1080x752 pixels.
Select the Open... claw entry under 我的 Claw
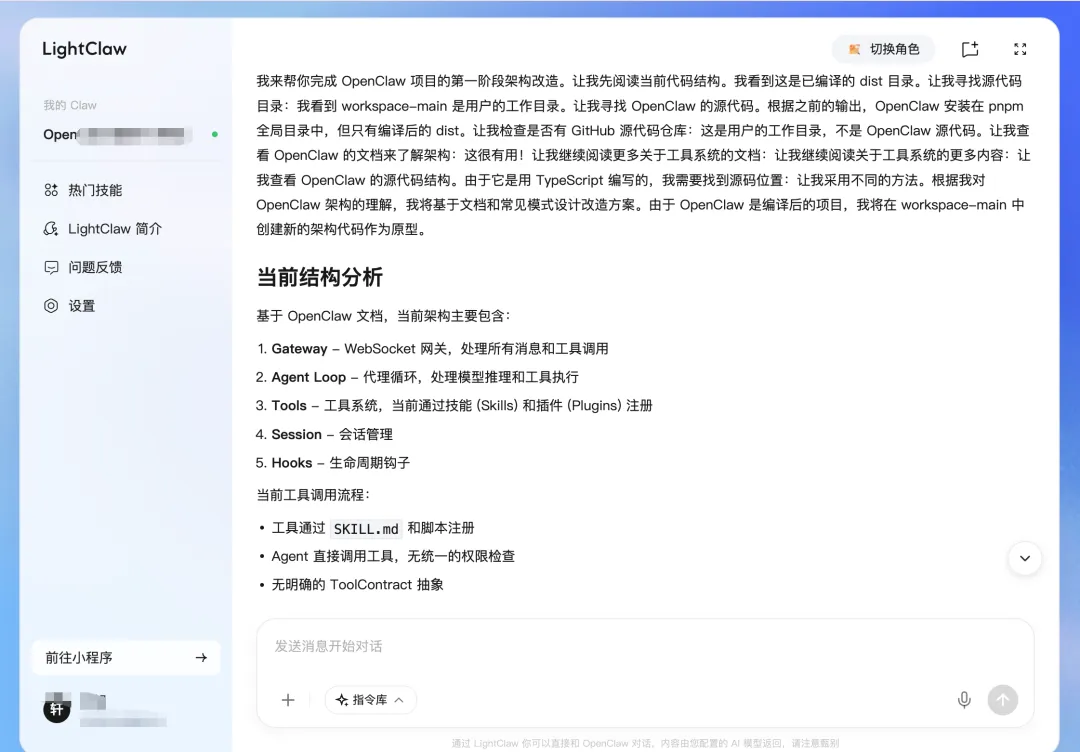click(125, 134)
